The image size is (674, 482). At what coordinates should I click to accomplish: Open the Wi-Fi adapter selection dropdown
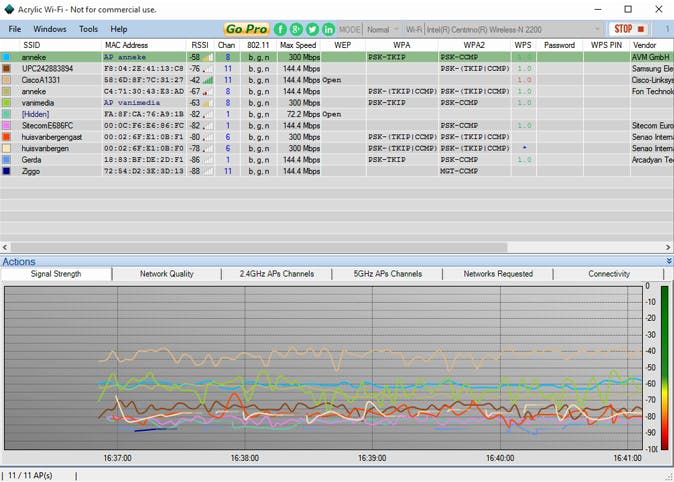click(x=515, y=29)
